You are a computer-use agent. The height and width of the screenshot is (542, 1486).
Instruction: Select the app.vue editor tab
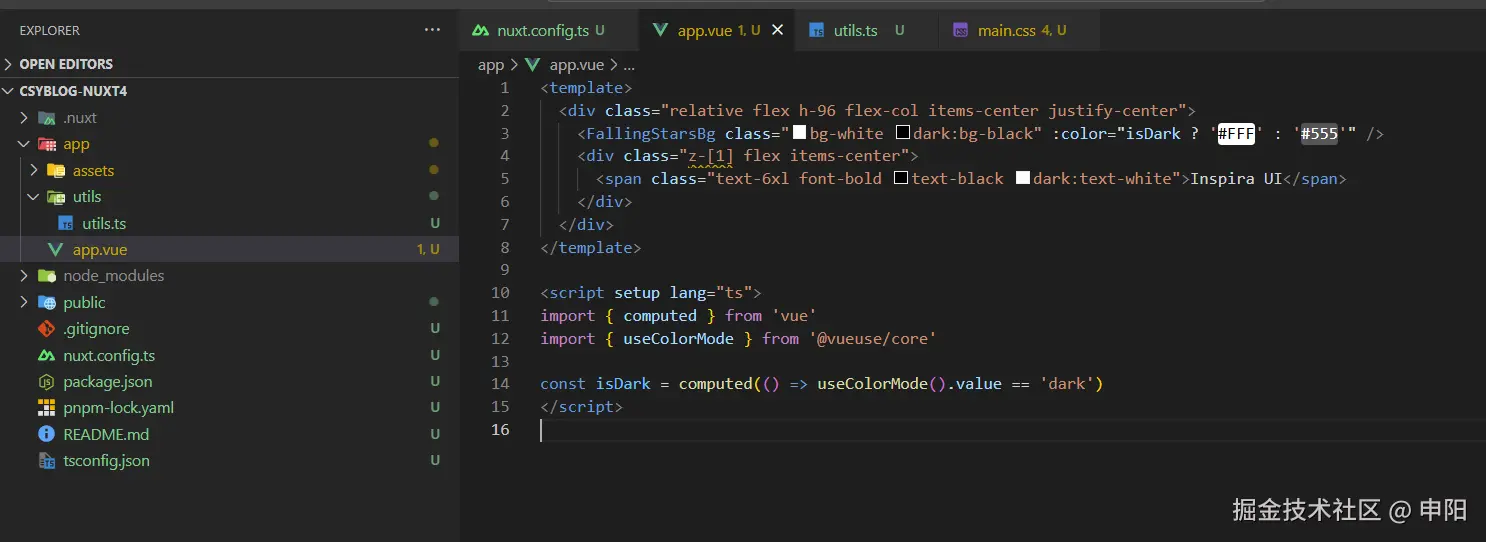coord(717,30)
